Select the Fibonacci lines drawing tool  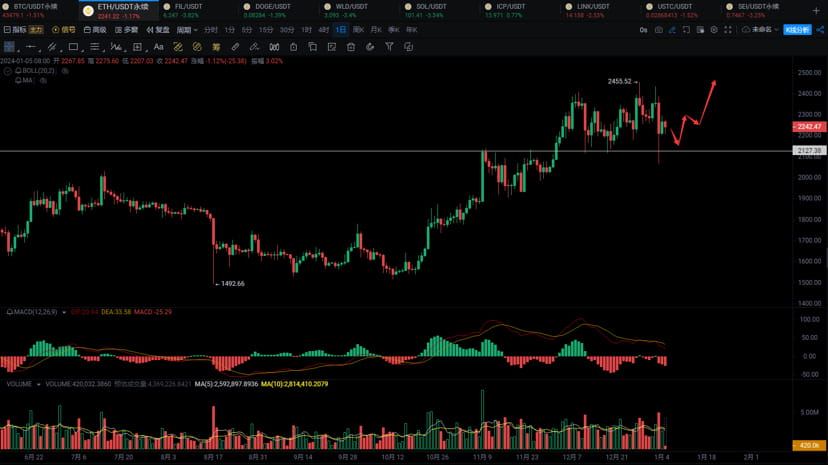click(95, 47)
